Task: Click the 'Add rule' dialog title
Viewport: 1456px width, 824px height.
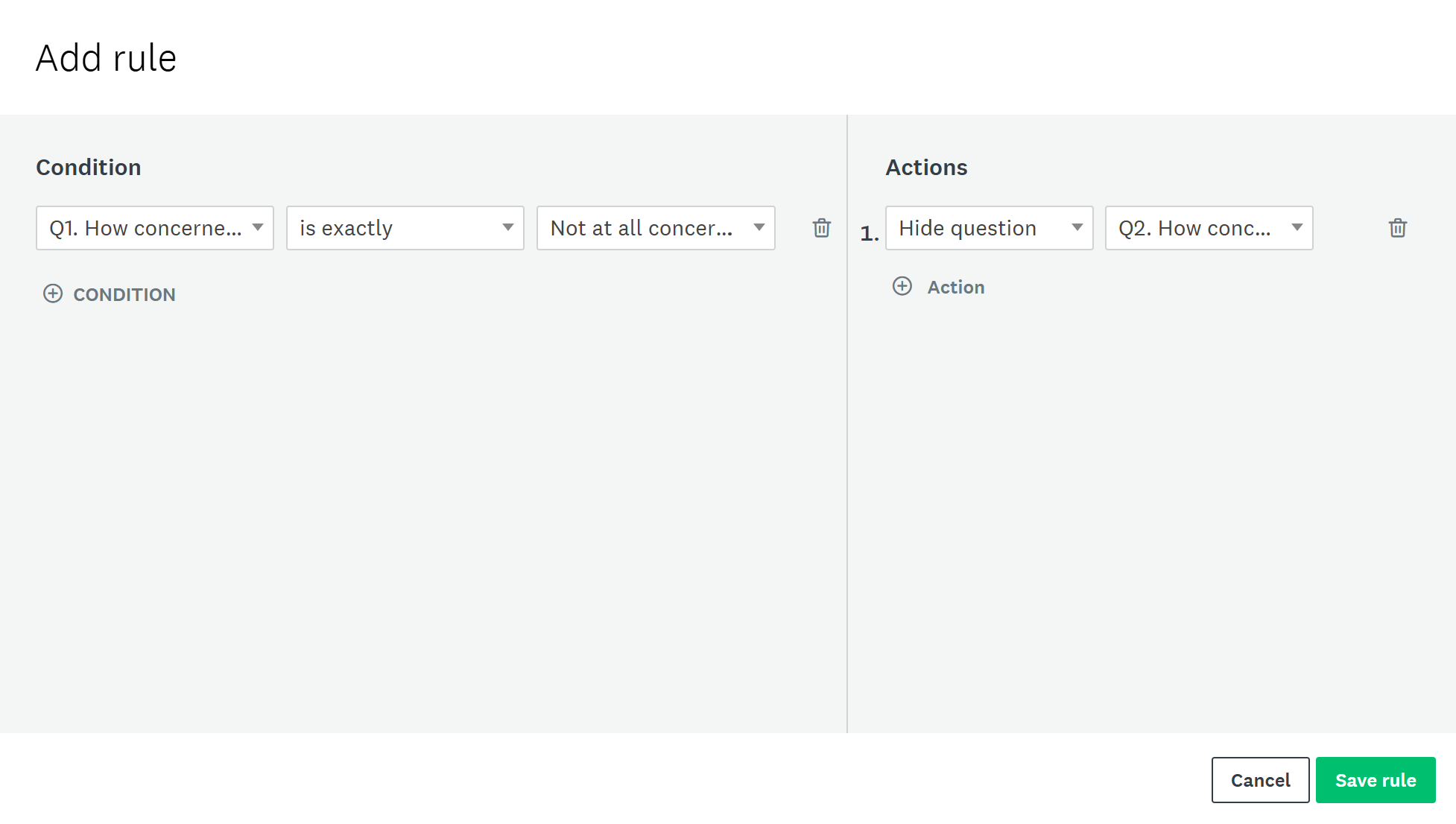Action: [106, 58]
